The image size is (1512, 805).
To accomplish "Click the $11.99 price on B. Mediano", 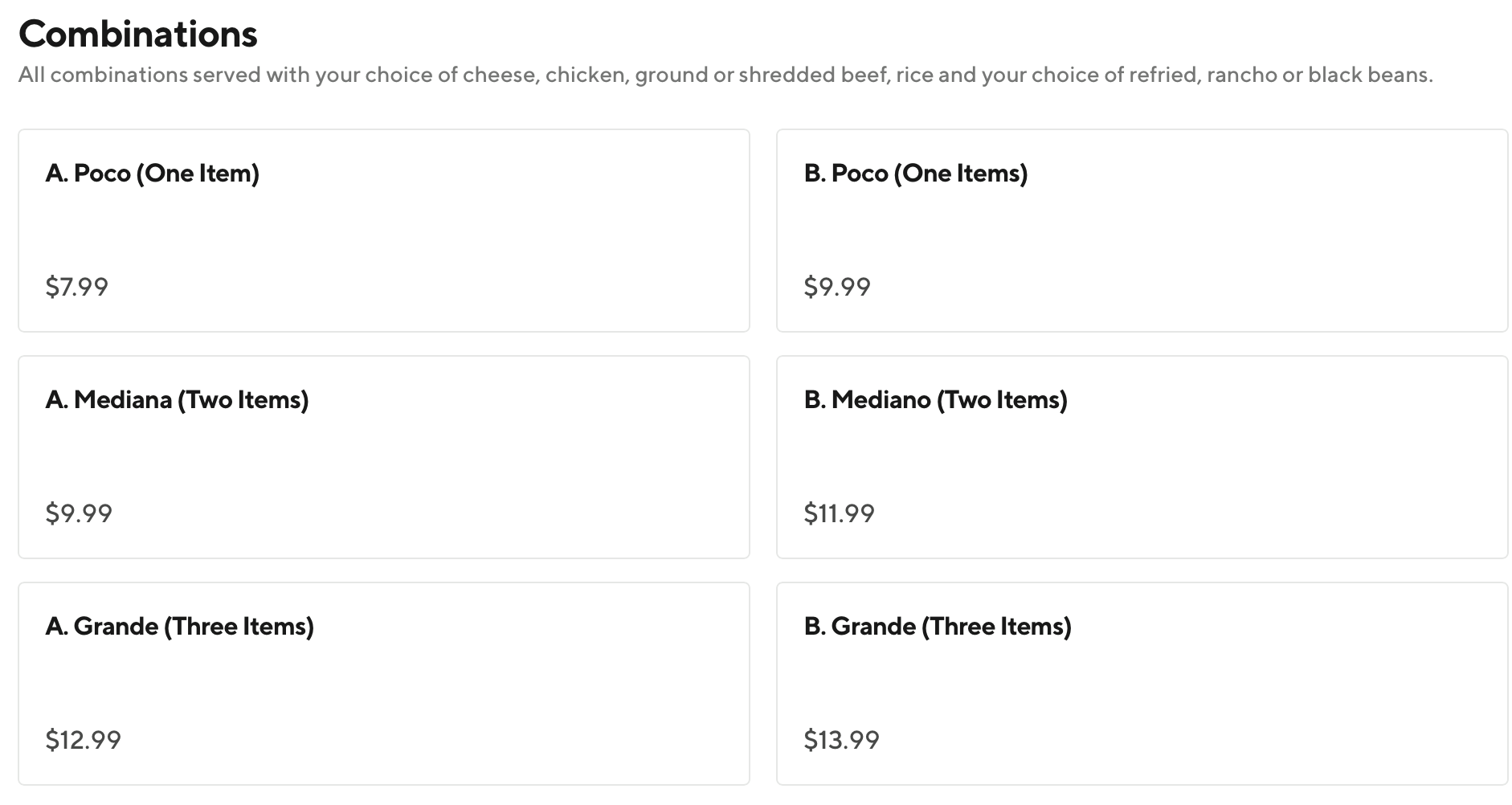I will [839, 513].
